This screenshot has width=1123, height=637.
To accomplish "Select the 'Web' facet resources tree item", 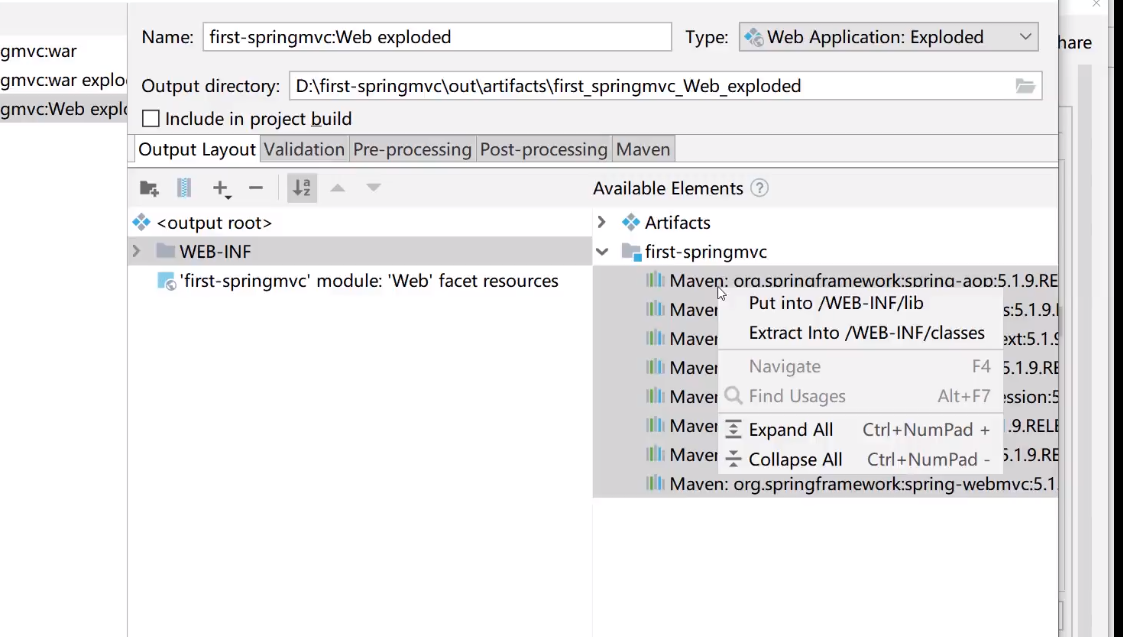I will (366, 281).
